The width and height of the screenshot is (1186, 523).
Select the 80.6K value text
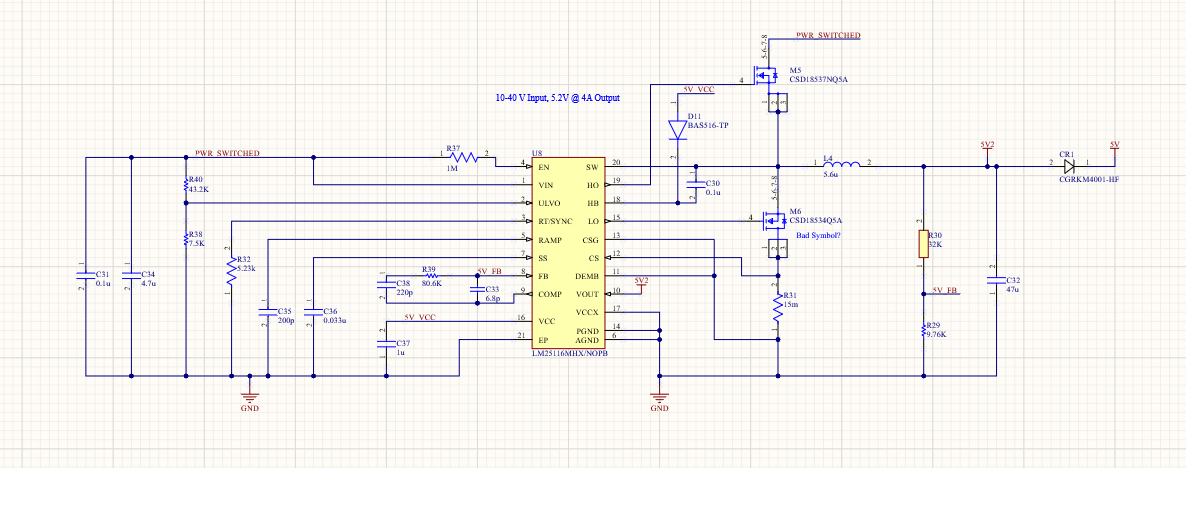tap(432, 283)
